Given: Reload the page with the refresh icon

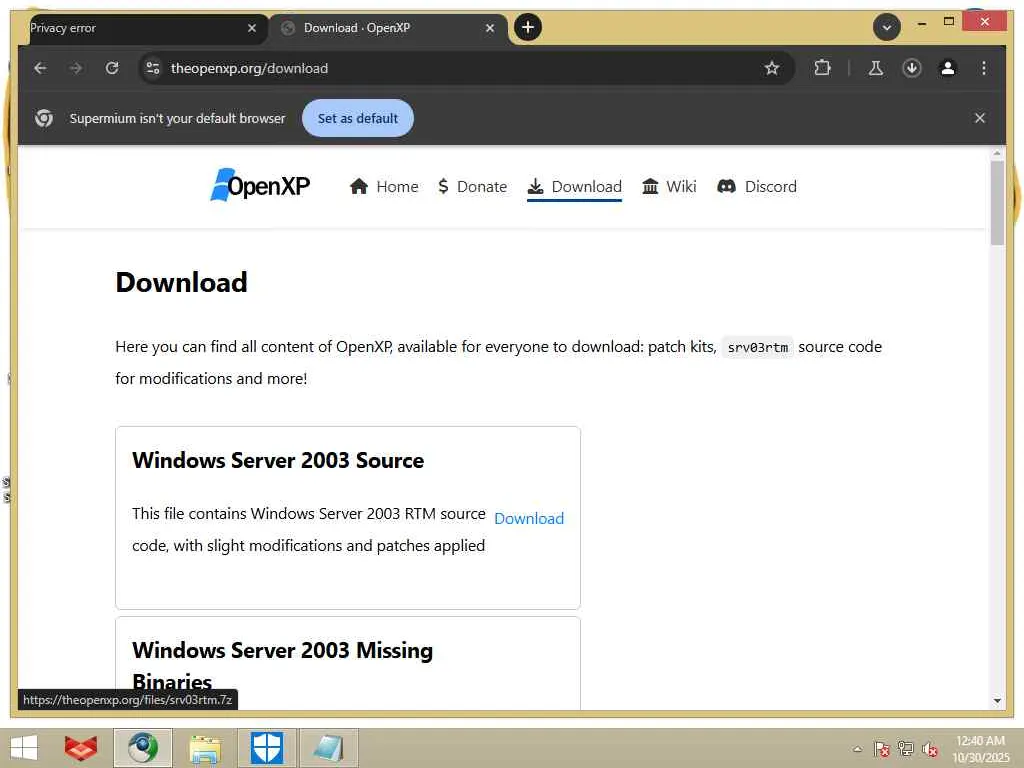Looking at the screenshot, I should (x=112, y=68).
